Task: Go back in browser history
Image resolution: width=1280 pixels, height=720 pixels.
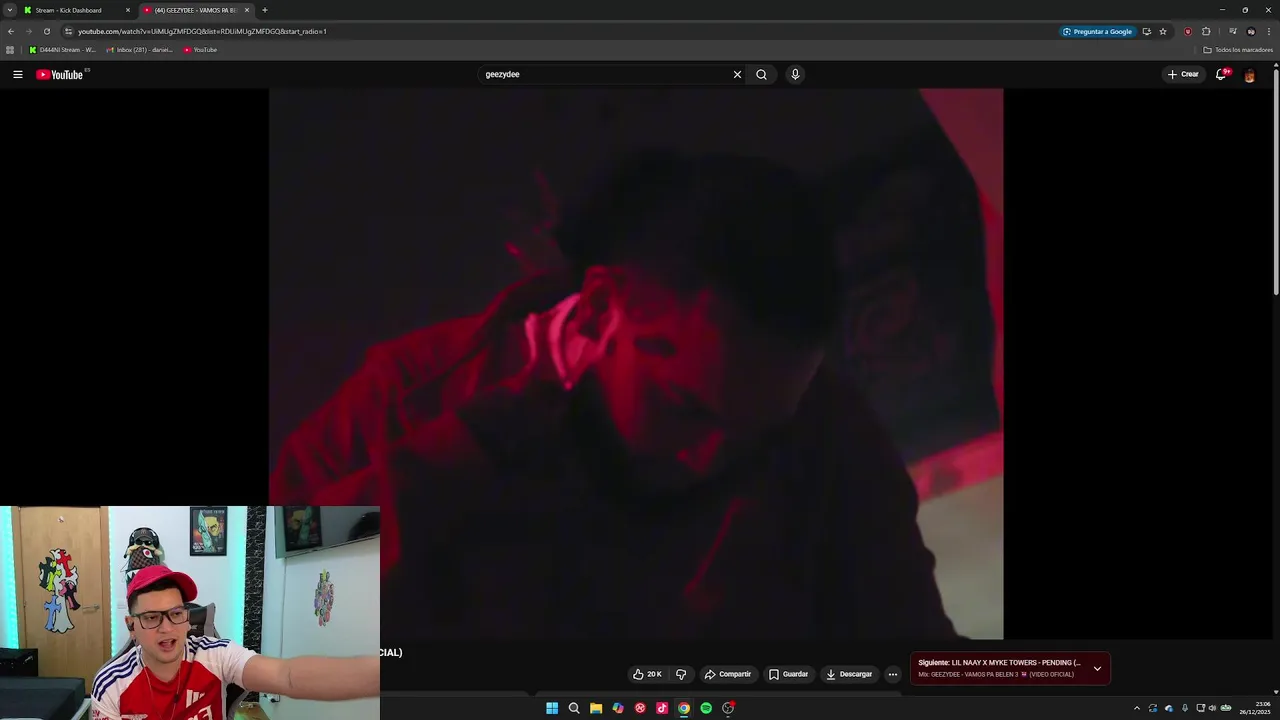Action: pos(10,31)
